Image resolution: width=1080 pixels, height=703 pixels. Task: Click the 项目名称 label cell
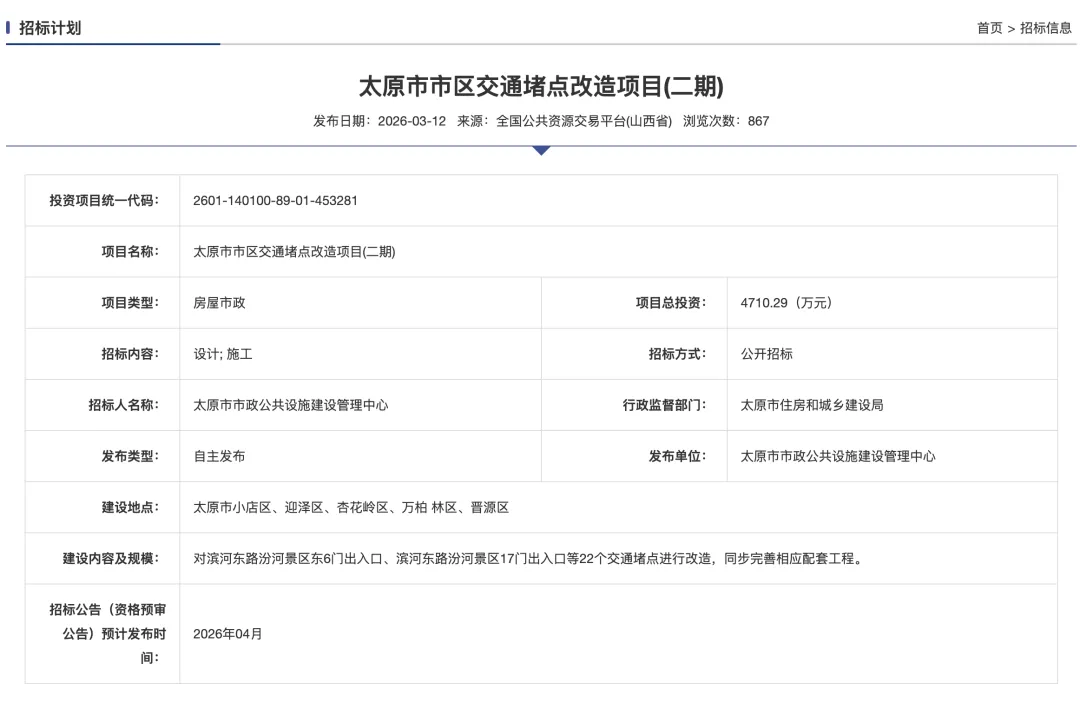[x=103, y=251]
